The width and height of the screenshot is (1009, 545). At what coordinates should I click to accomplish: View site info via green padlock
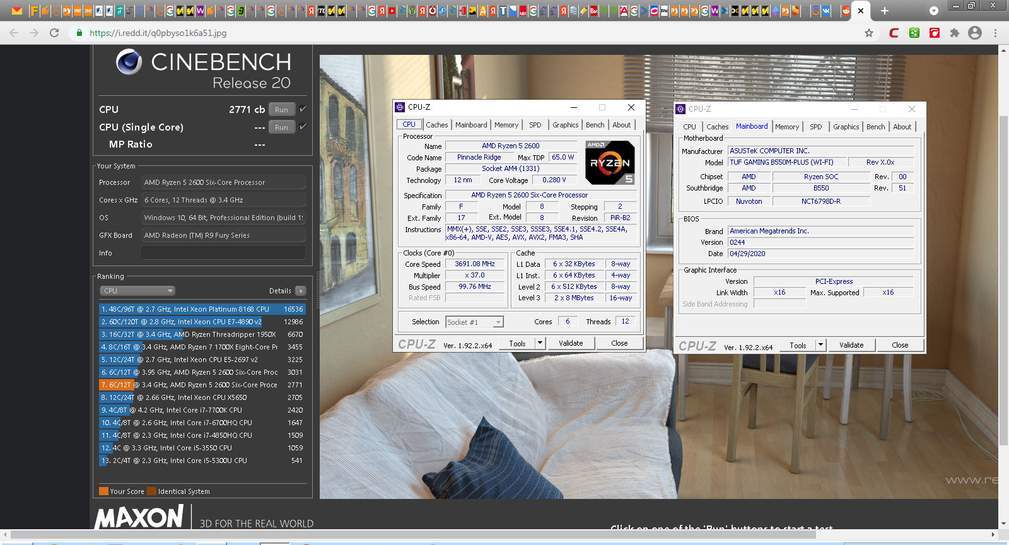[79, 33]
